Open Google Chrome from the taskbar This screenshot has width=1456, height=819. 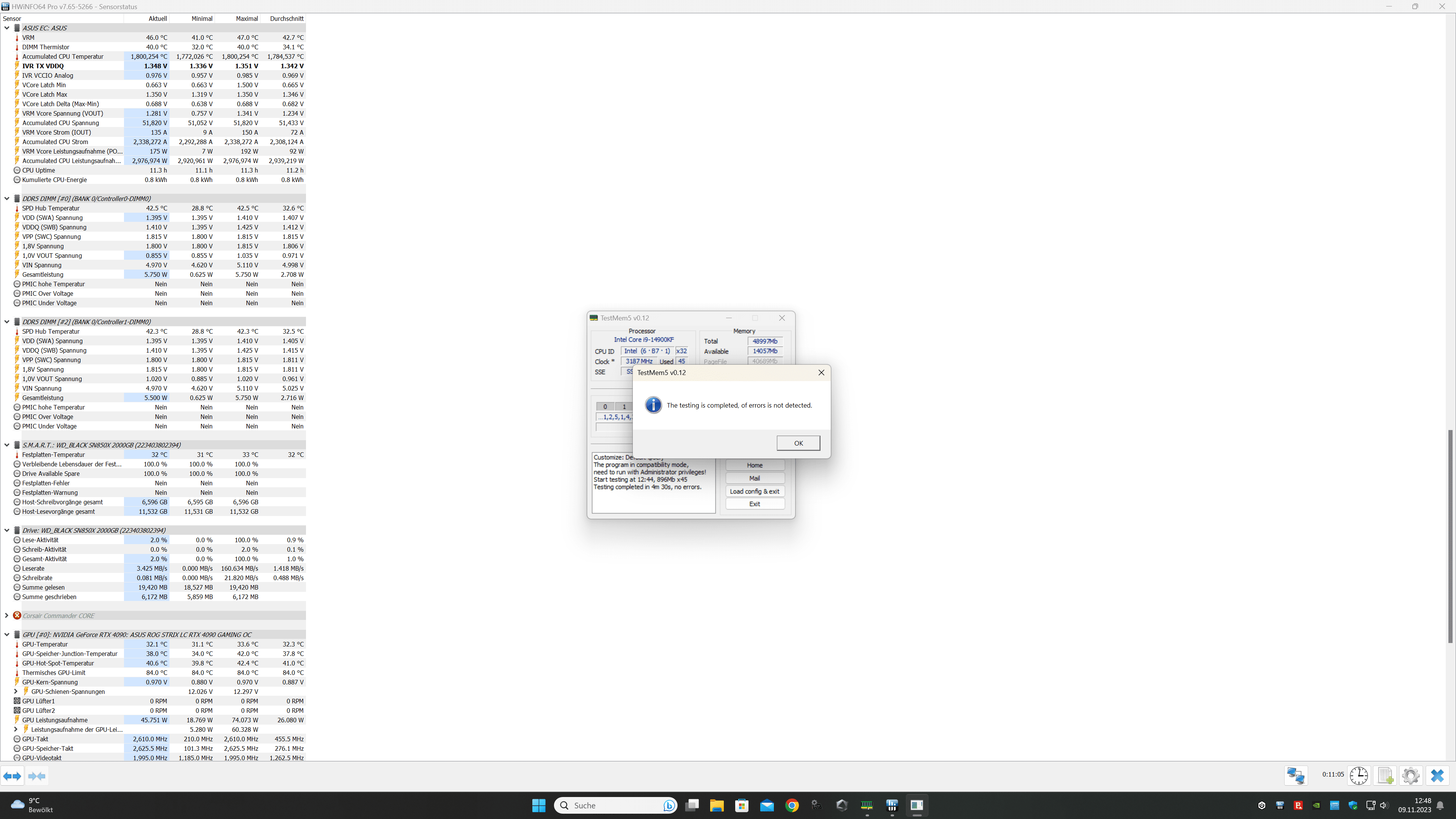[x=792, y=805]
